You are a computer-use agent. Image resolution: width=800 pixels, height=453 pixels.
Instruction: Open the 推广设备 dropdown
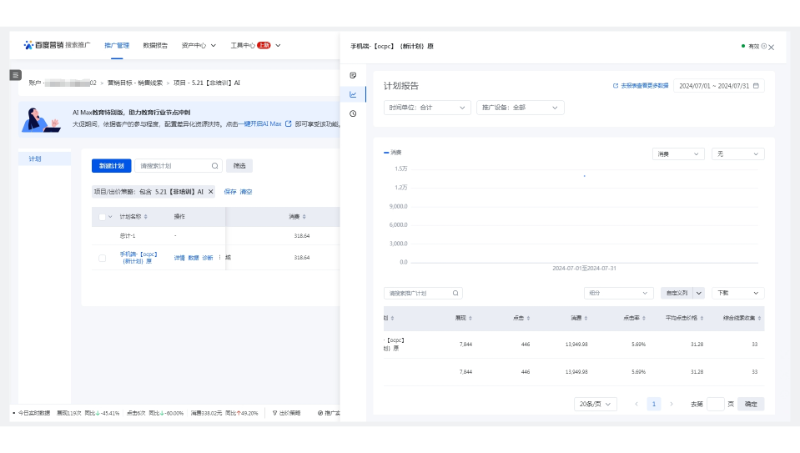coord(520,108)
